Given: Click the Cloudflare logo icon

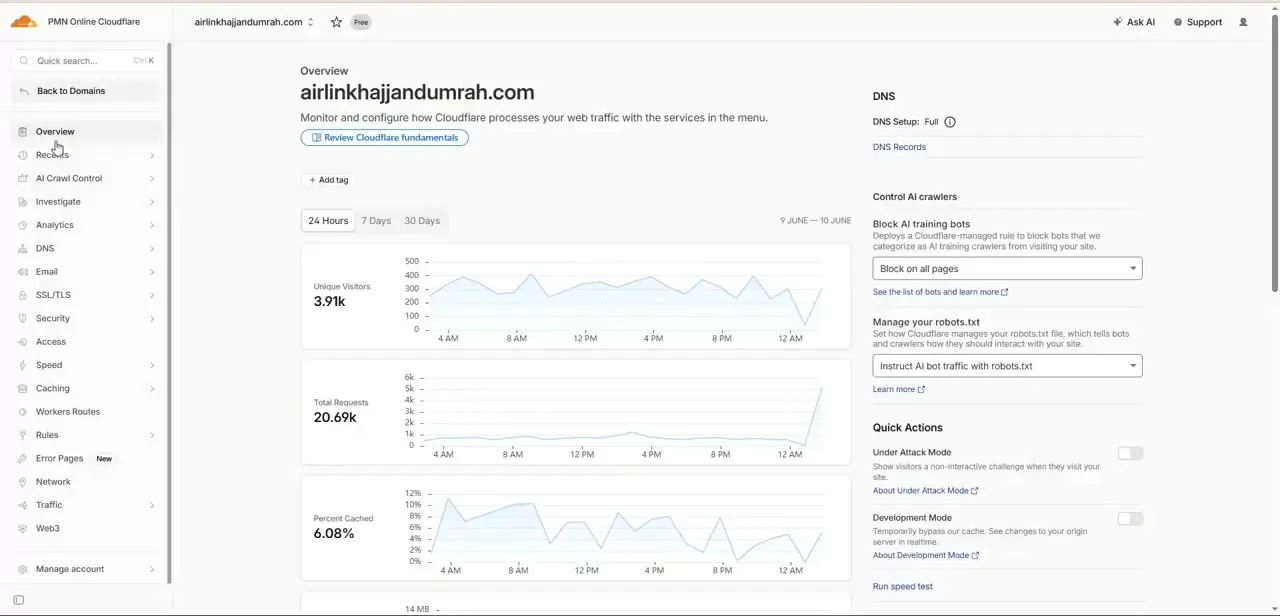Looking at the screenshot, I should (x=23, y=21).
